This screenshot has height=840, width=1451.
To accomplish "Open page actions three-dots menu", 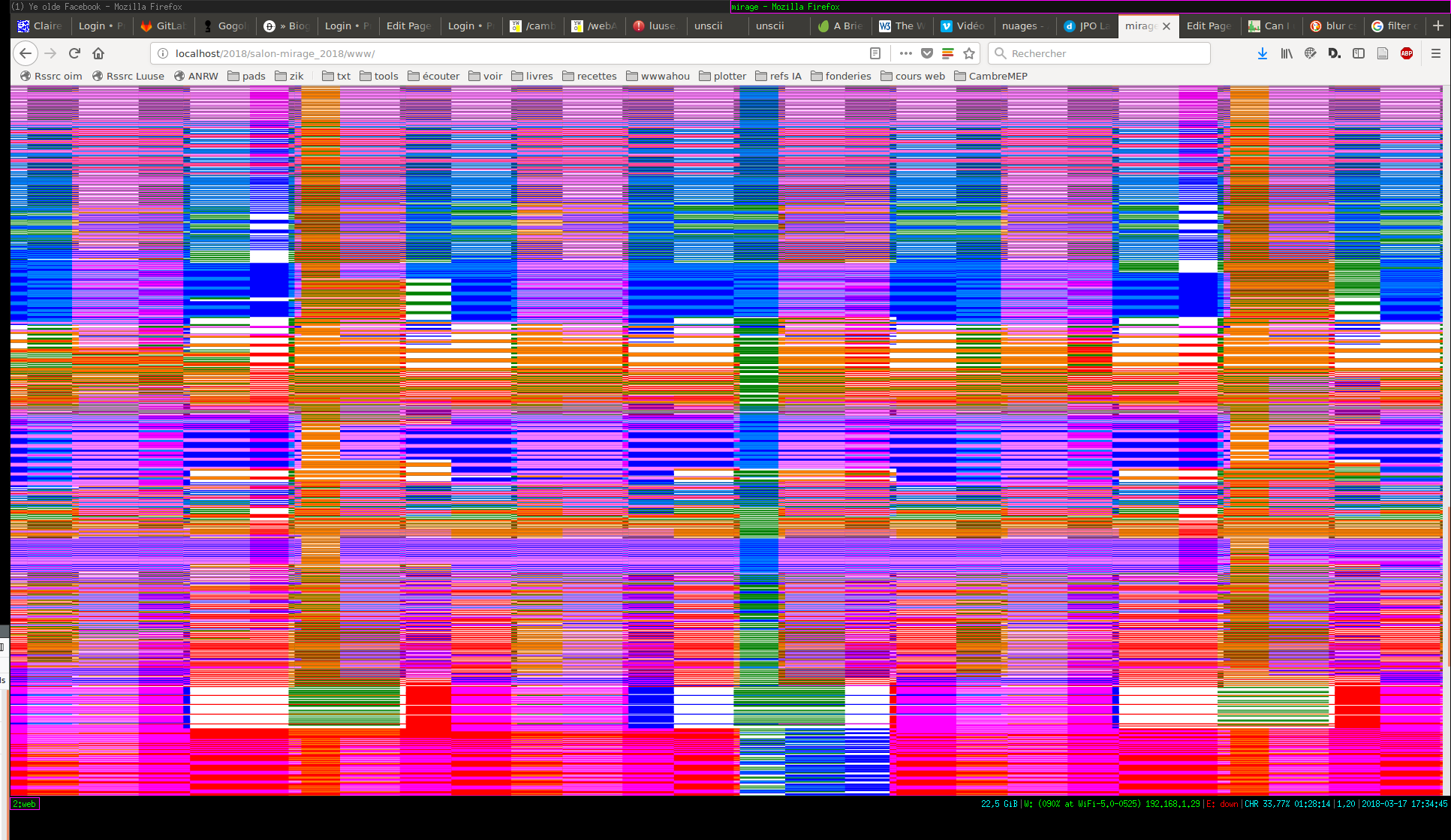I will point(906,53).
